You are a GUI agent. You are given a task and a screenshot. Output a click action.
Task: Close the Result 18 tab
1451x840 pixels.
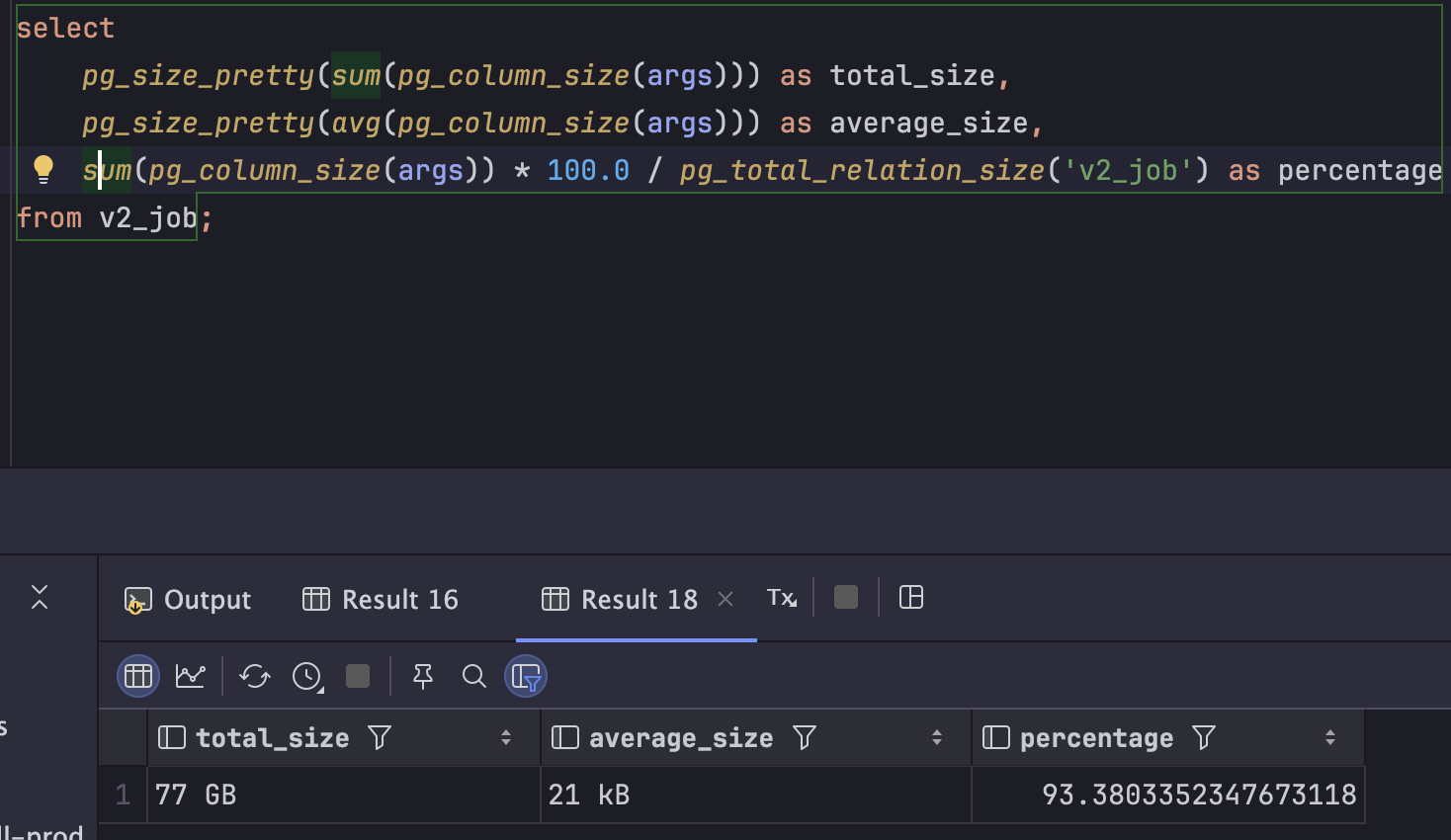(x=725, y=599)
